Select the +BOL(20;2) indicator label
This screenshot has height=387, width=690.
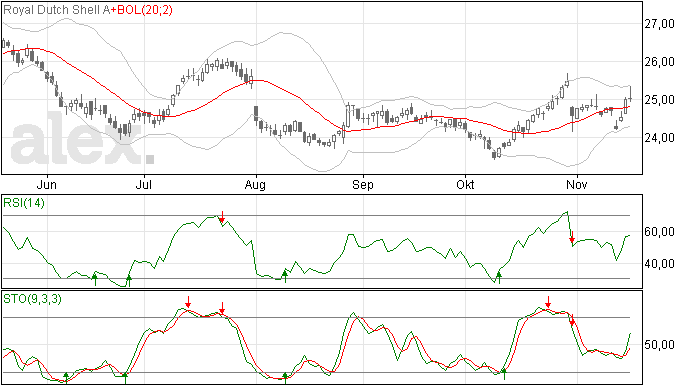tap(142, 10)
